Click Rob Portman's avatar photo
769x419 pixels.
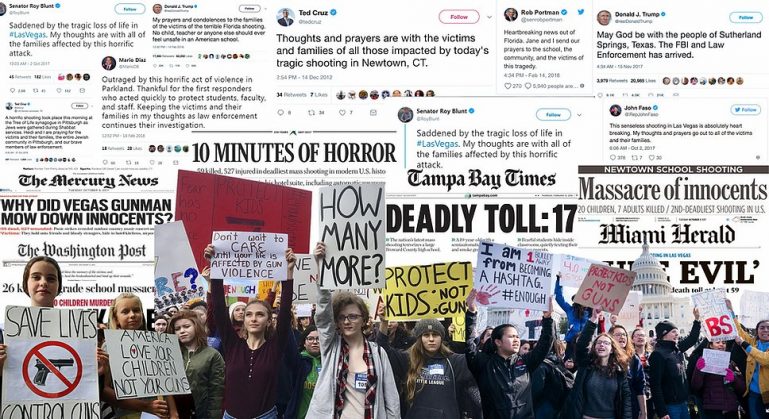point(511,15)
